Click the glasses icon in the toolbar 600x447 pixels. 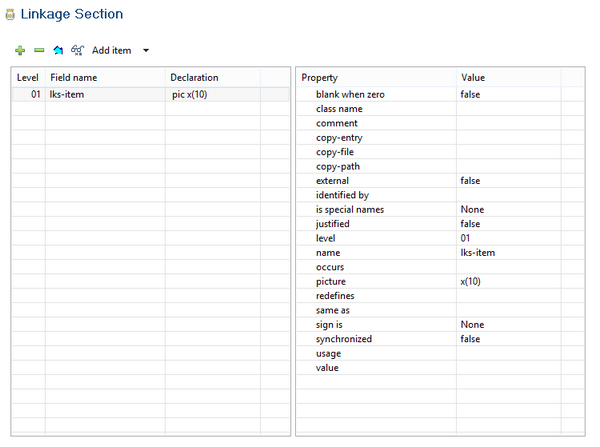tap(77, 50)
